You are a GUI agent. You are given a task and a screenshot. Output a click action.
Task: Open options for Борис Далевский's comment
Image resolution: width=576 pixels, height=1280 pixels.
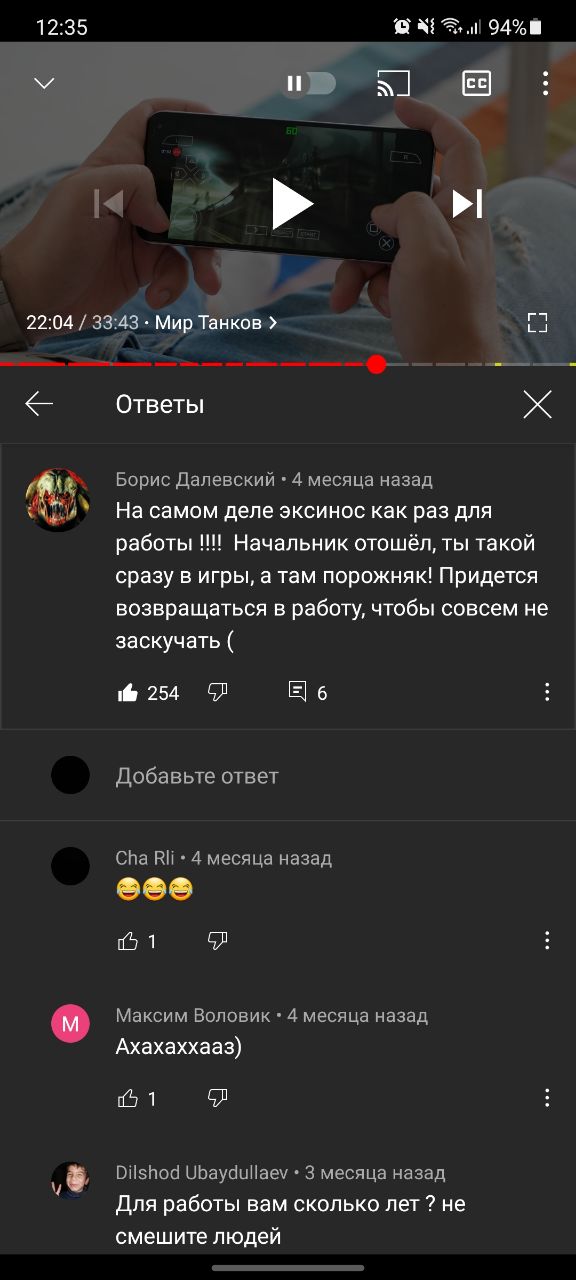pyautogui.click(x=547, y=692)
